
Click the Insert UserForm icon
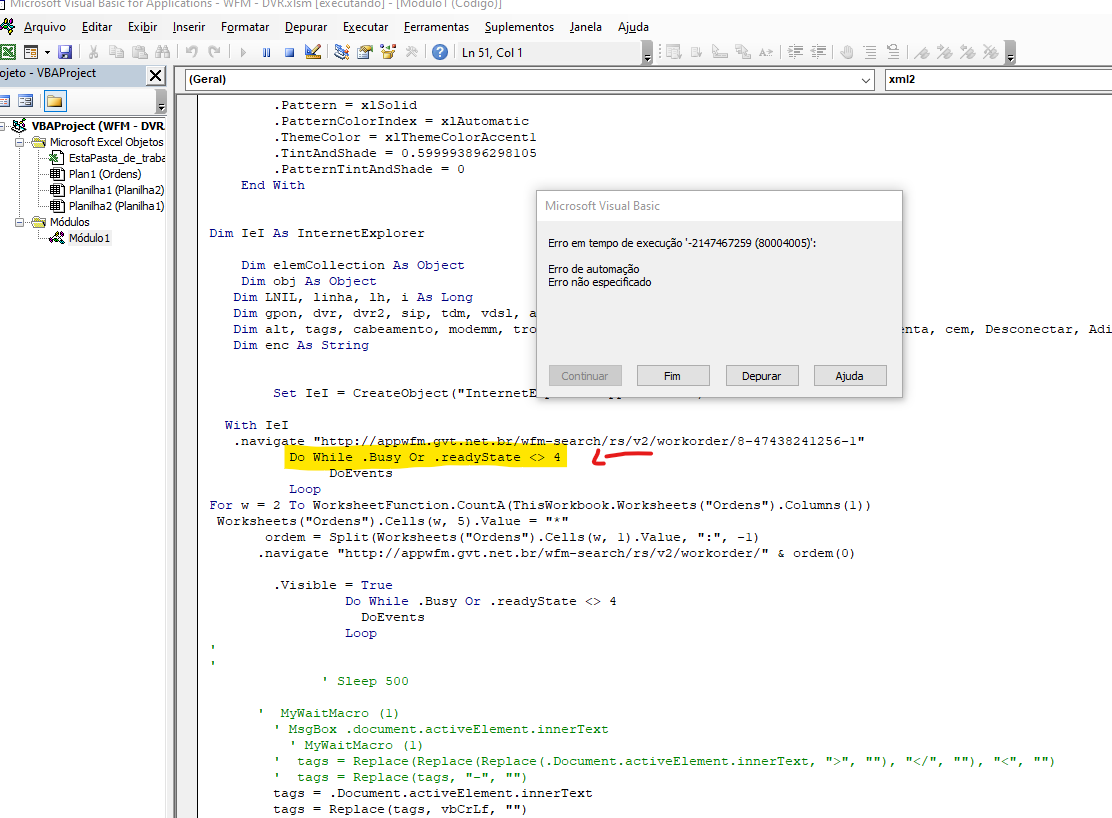tap(30, 52)
